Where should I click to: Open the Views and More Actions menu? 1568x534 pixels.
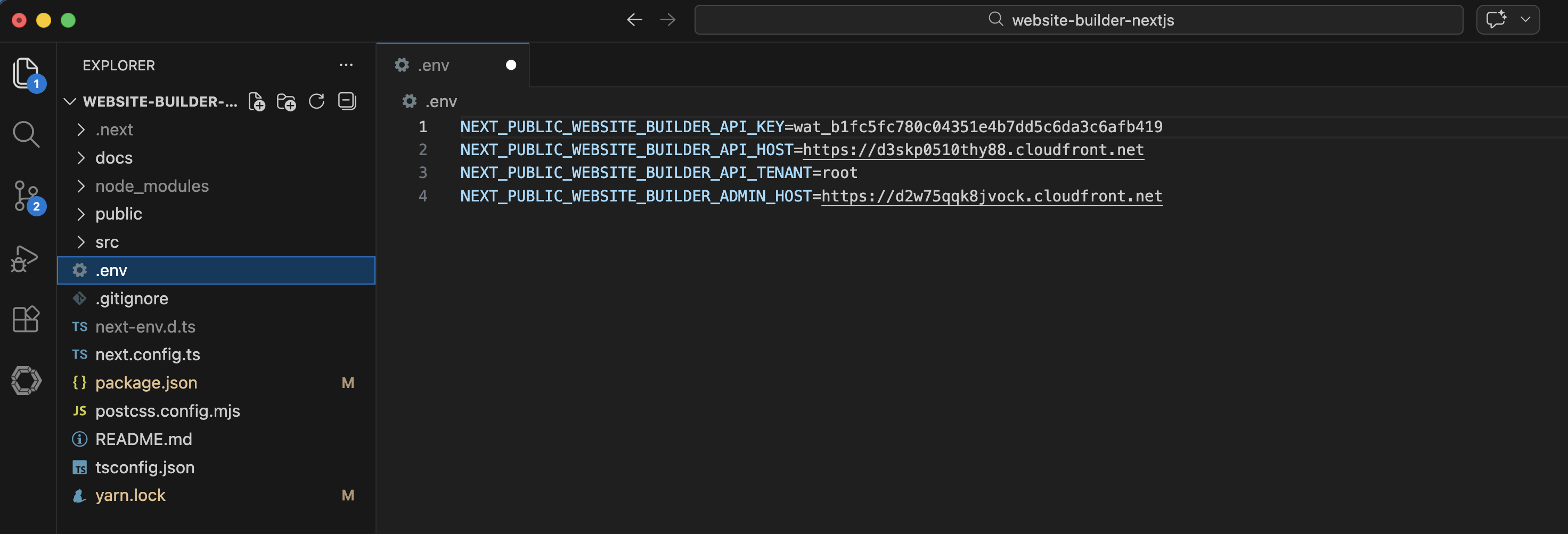346,65
